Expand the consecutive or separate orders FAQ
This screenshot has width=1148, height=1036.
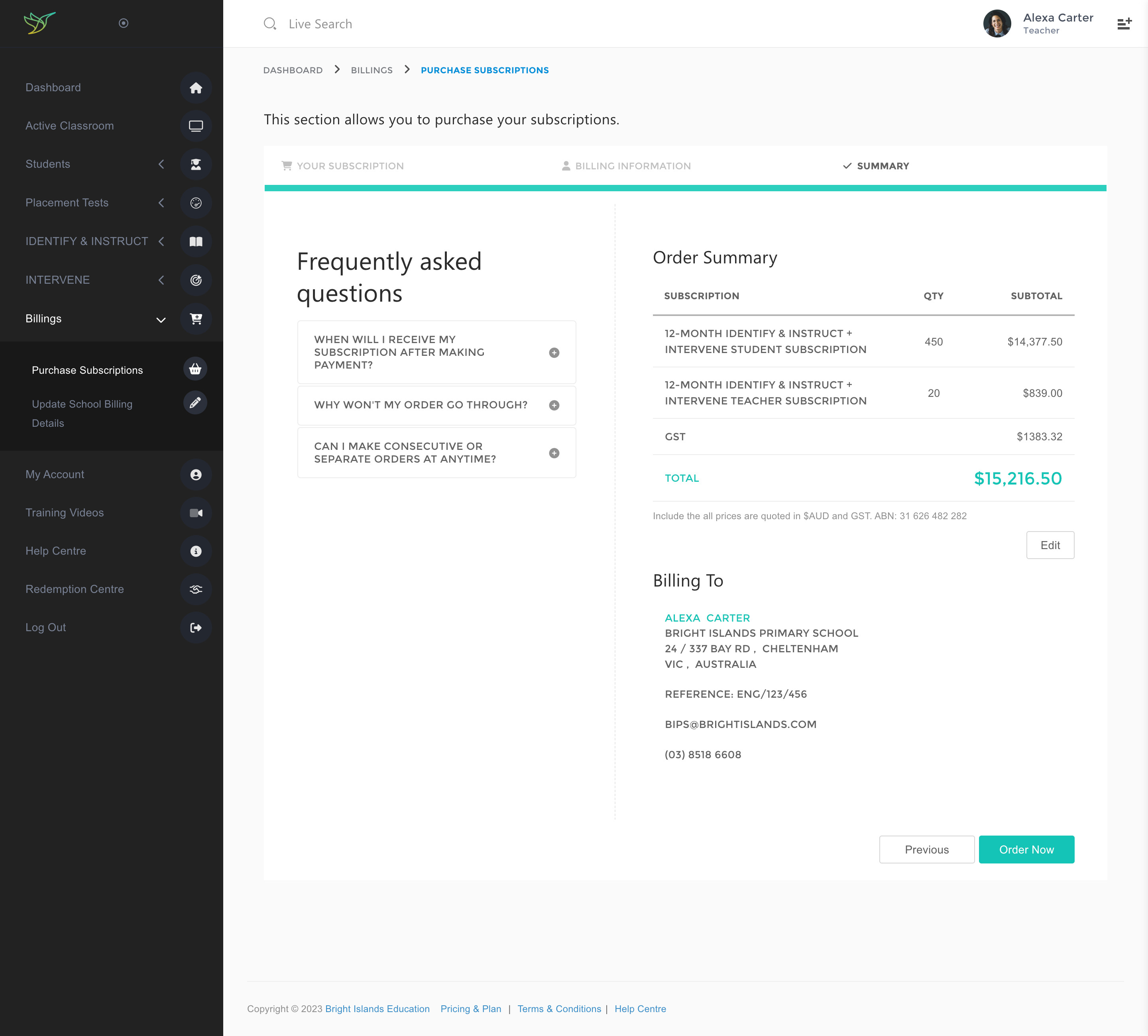[x=554, y=453]
